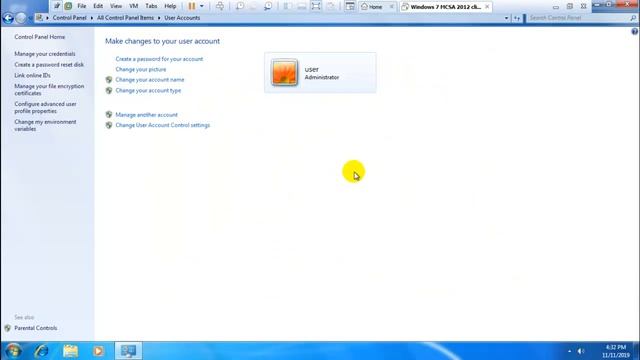Viewport: 640px width, 360px height.
Task: Click Change your picture
Action: 141,69
